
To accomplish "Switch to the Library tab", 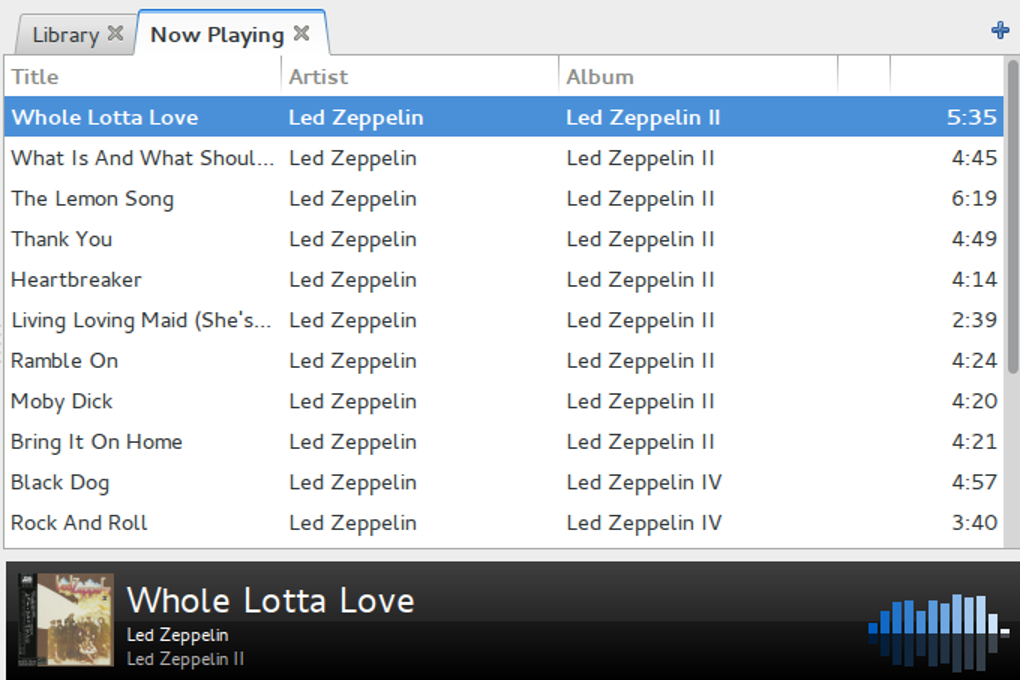I will click(x=65, y=35).
